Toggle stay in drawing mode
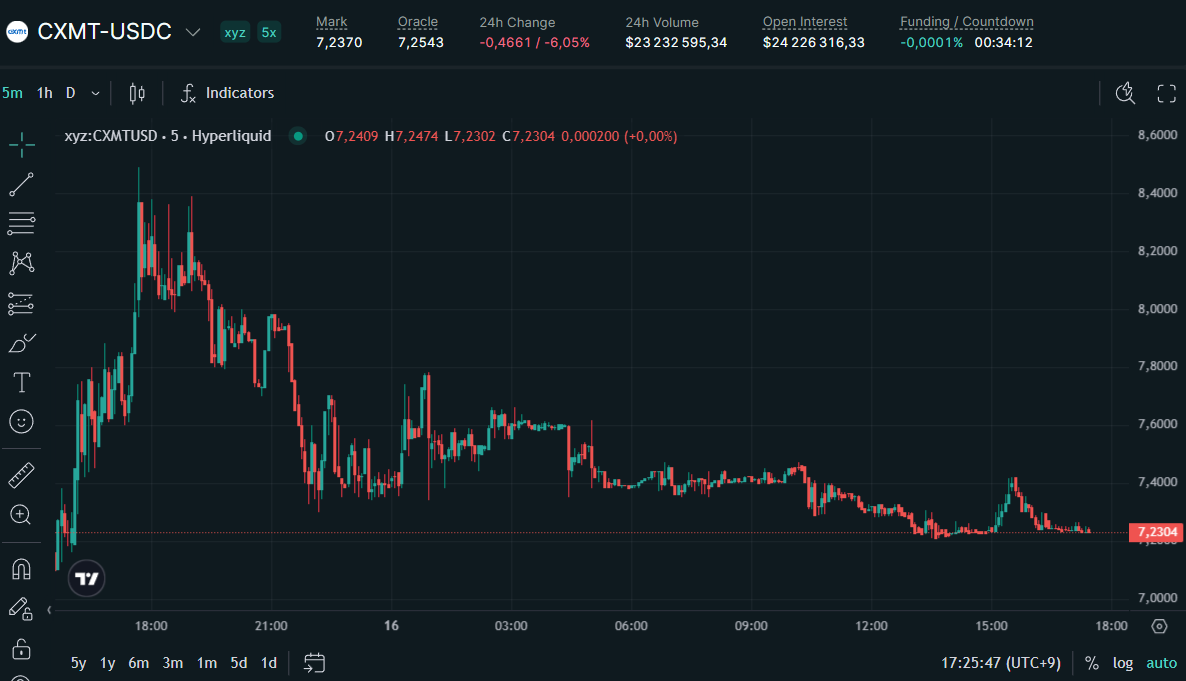 [x=21, y=609]
